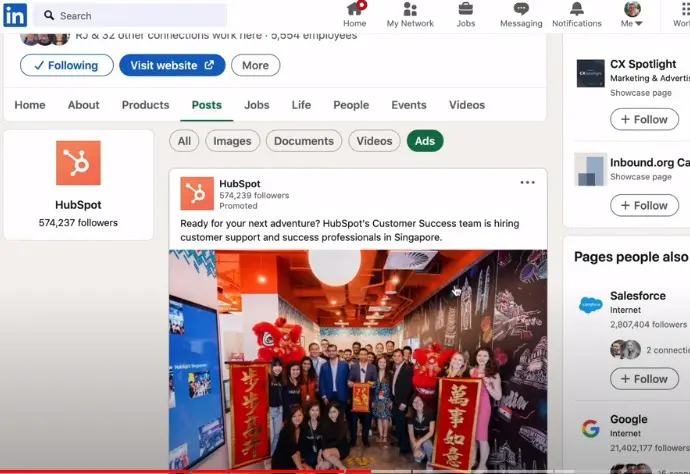Click the '574,237 followers' text
This screenshot has height=474, width=690.
click(78, 223)
